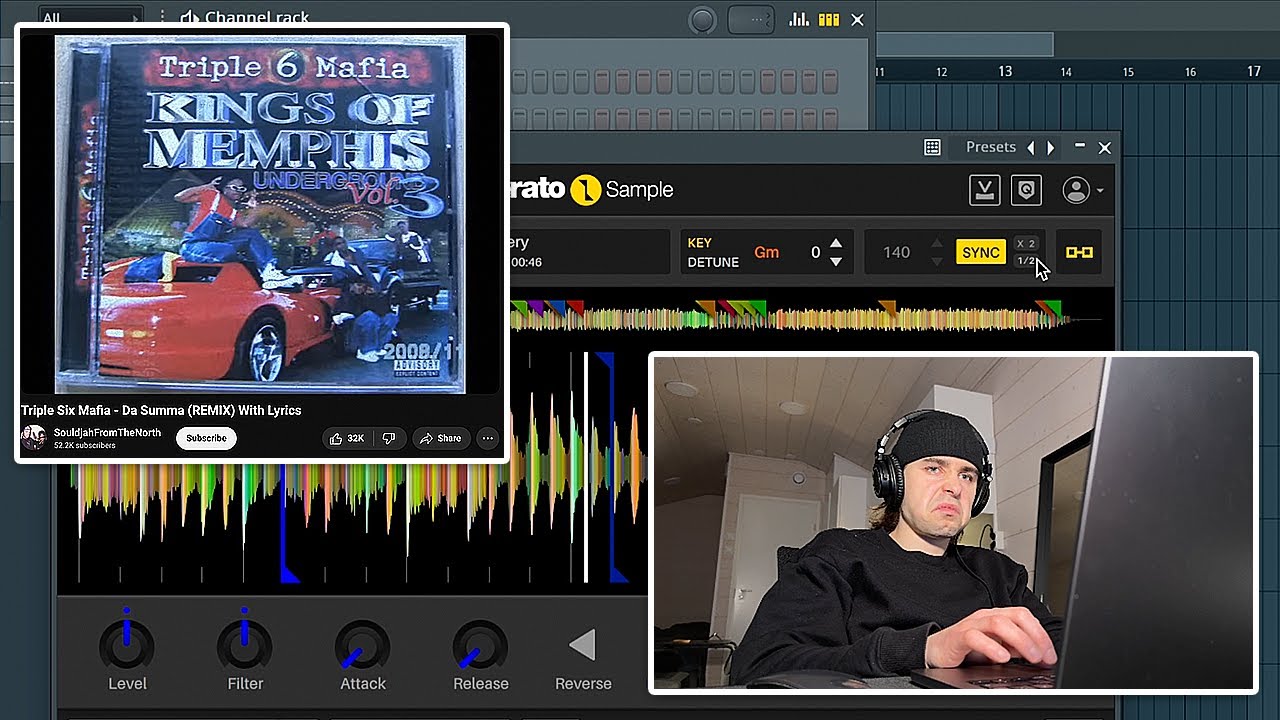Click the playlist horizontal scrollbar handle
The height and width of the screenshot is (720, 1280).
(964, 44)
